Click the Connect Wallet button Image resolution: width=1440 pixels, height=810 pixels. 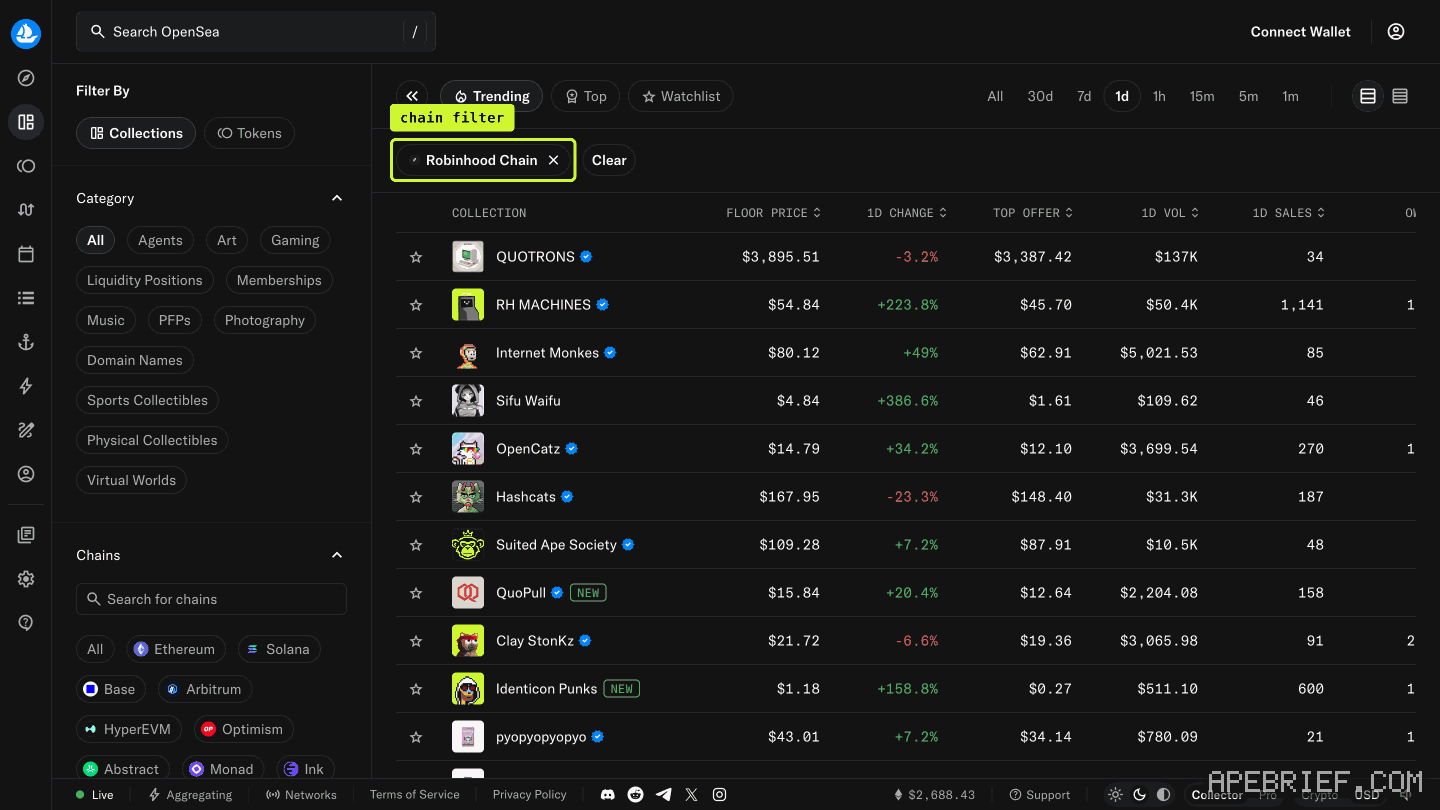click(1300, 32)
